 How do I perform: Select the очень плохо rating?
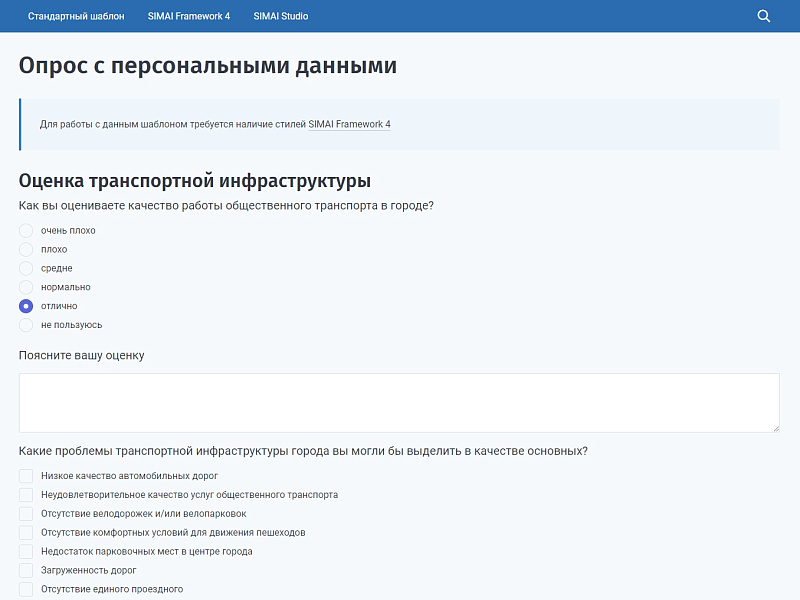click(25, 230)
